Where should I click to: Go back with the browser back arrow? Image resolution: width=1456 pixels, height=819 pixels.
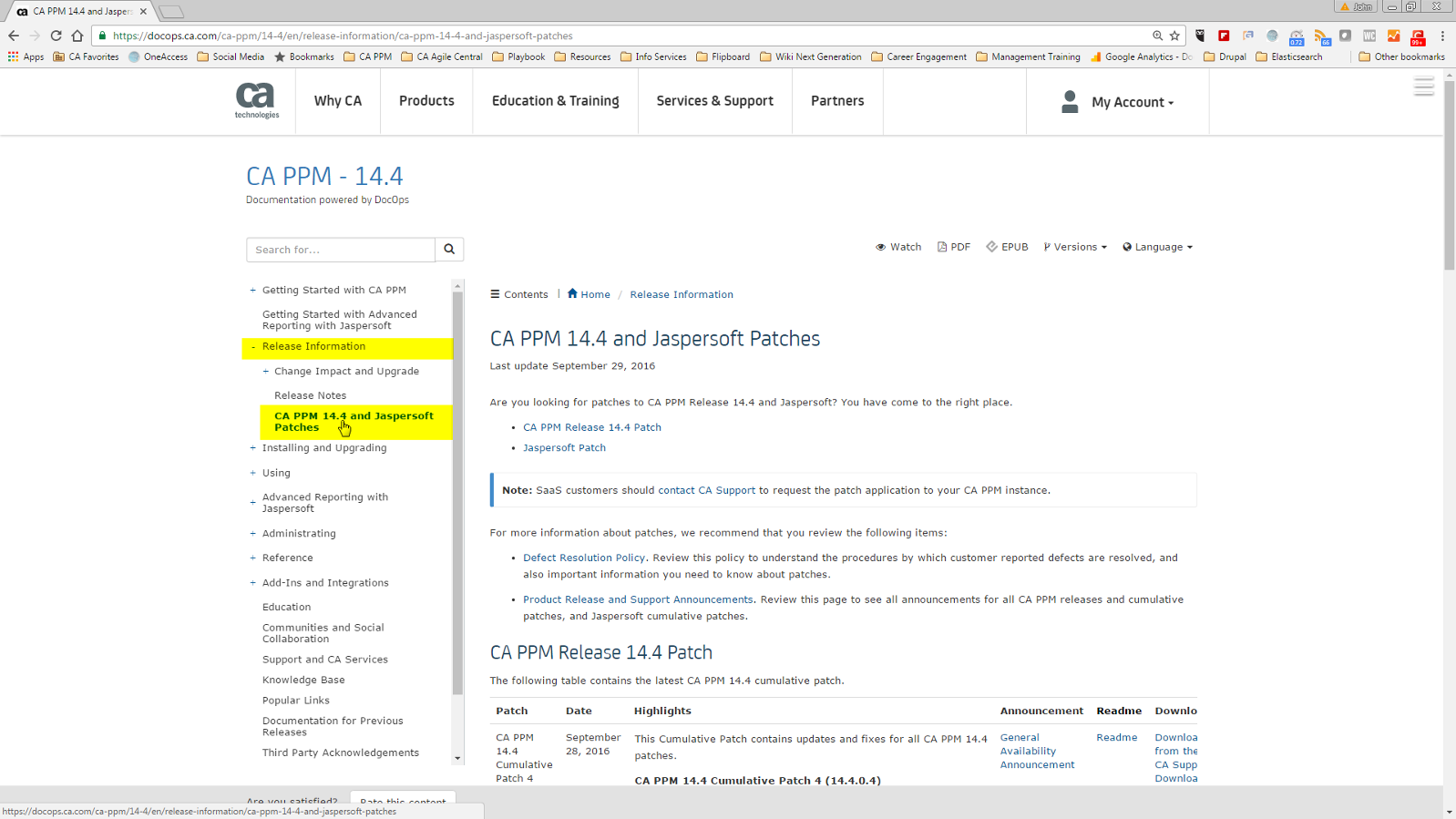13,36
